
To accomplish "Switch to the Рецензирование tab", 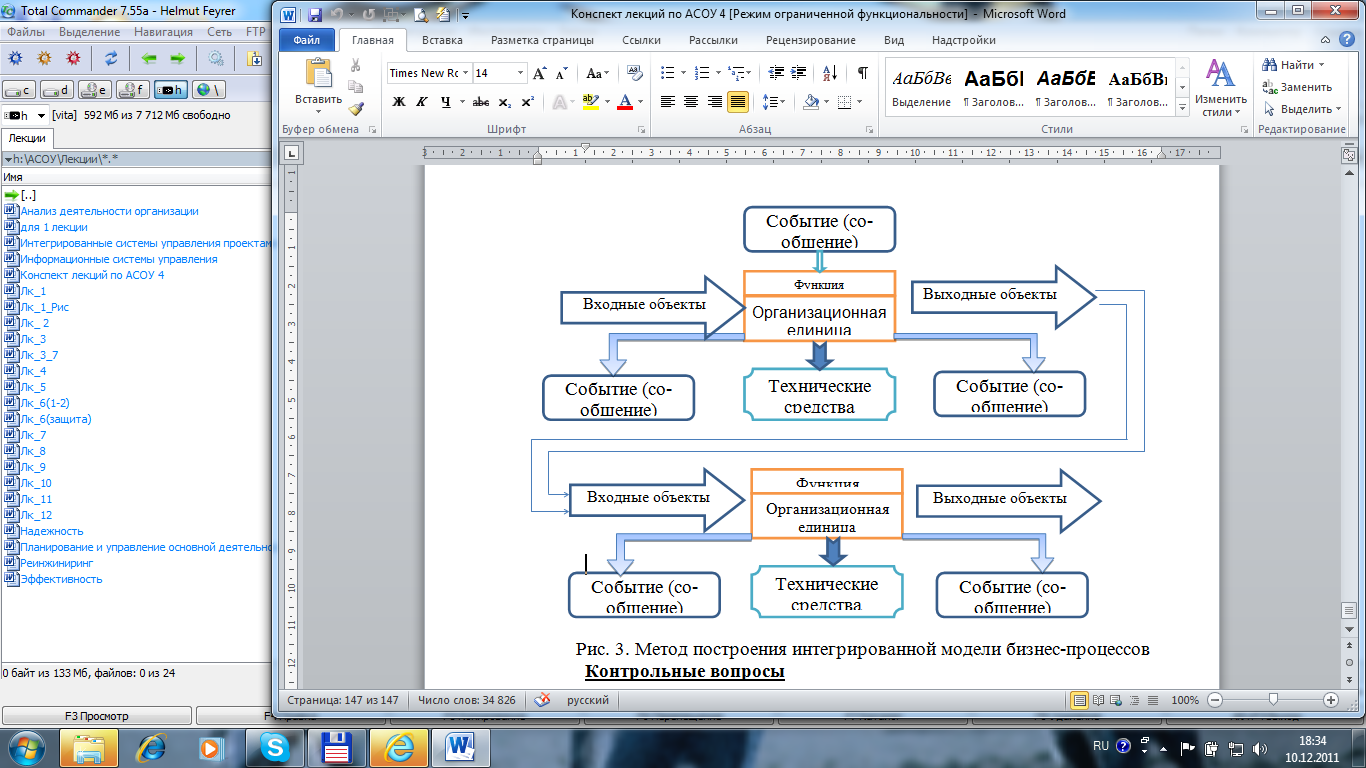I will 811,40.
